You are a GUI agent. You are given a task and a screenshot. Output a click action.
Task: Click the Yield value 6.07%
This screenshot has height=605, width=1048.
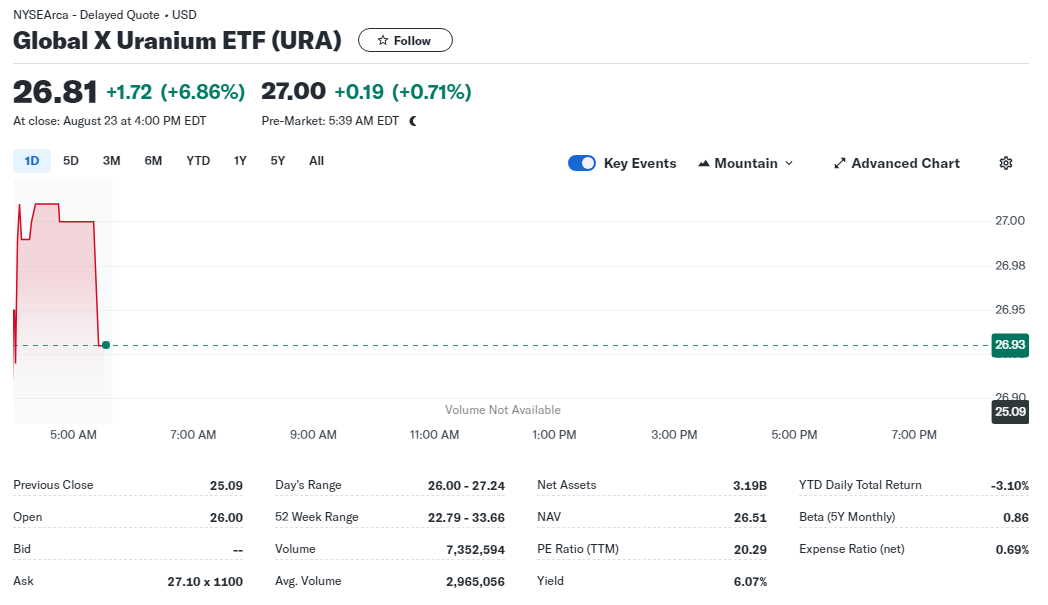pos(751,582)
